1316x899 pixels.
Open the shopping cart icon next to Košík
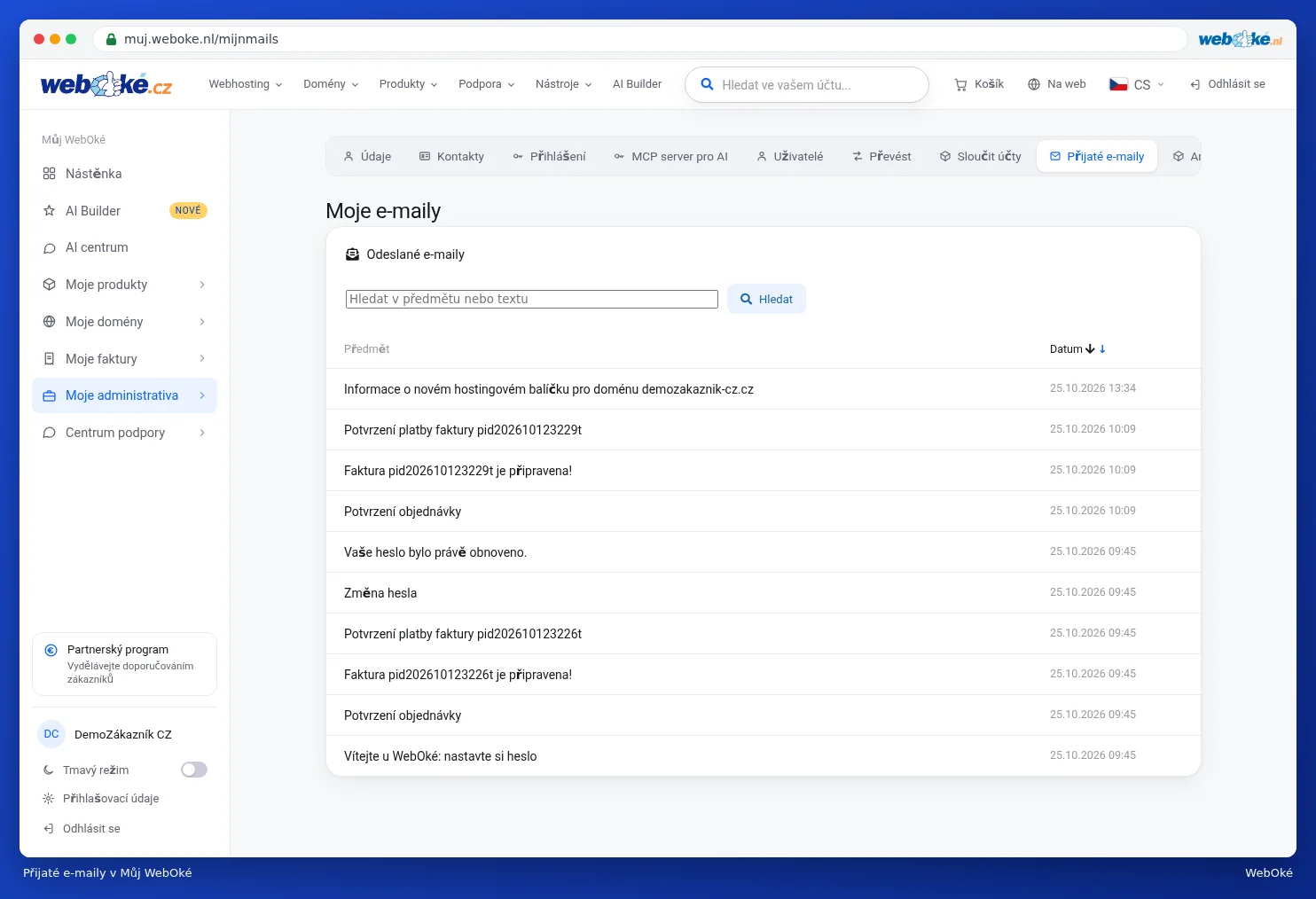tap(960, 84)
